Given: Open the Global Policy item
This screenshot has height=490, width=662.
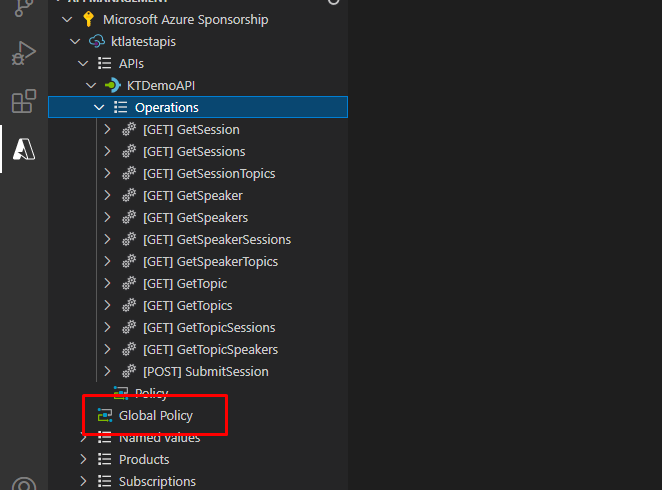Looking at the screenshot, I should point(156,415).
